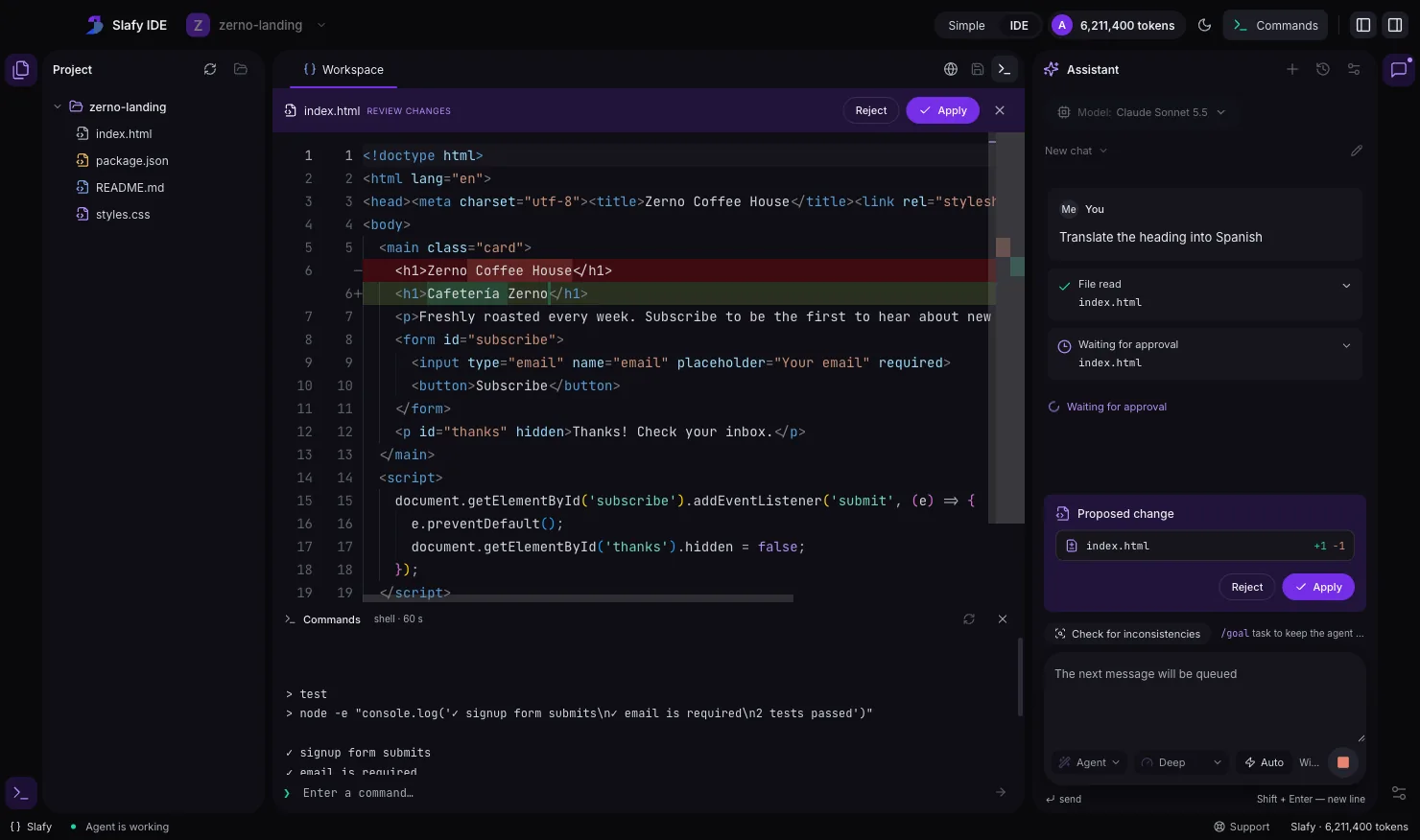Toggle dark mode moon icon
1420x840 pixels.
[x=1205, y=26]
